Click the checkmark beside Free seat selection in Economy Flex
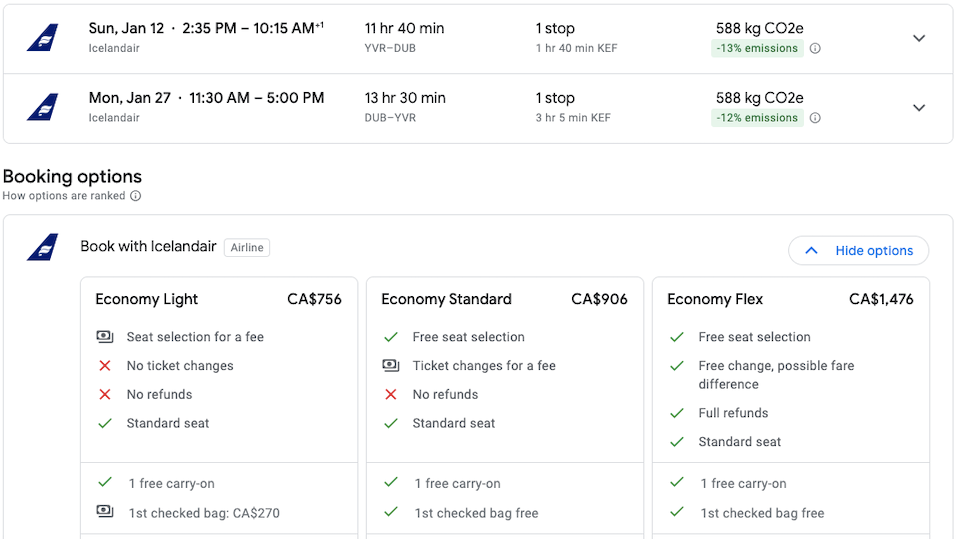The image size is (960, 539). pos(677,337)
